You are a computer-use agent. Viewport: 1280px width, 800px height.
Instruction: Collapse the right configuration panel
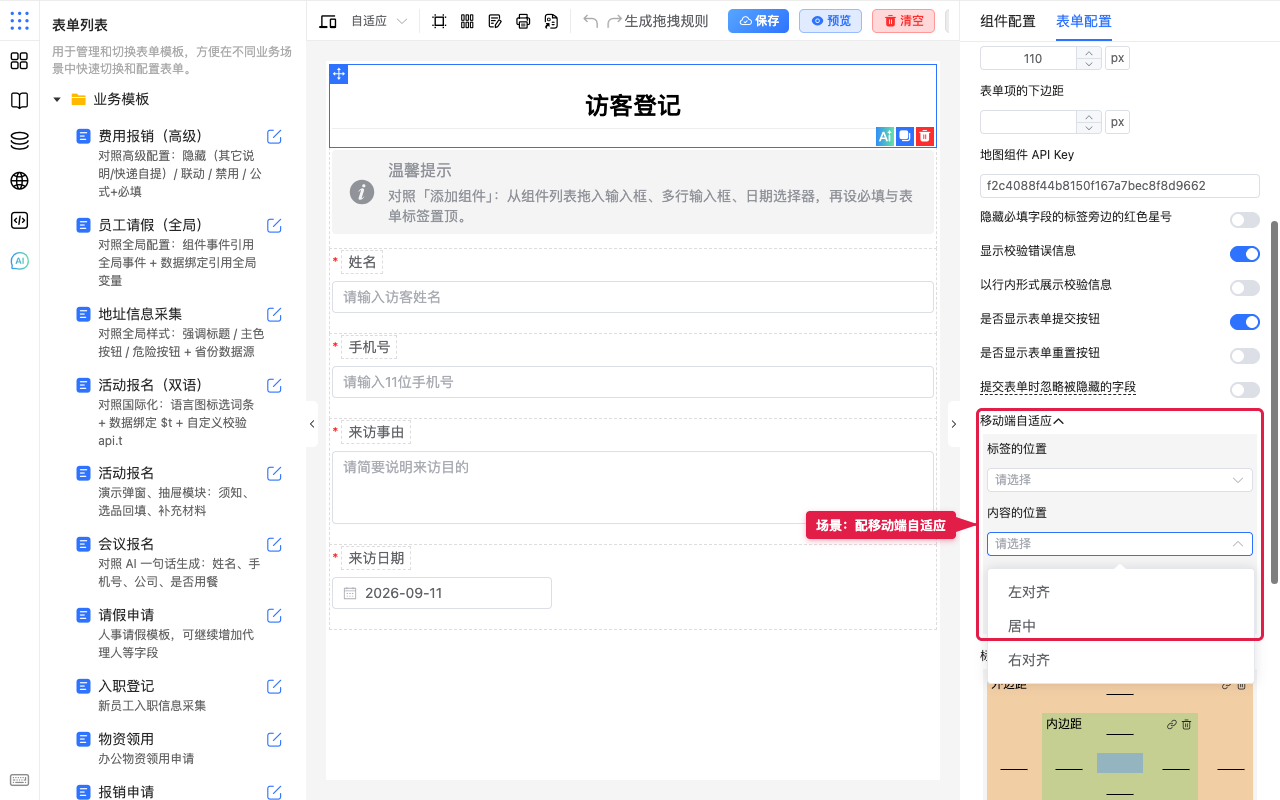953,424
